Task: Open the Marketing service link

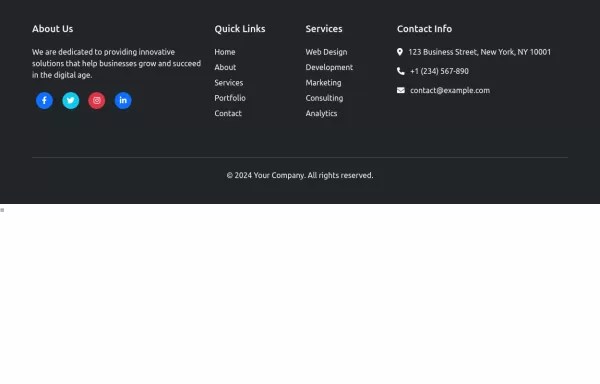Action: (323, 83)
